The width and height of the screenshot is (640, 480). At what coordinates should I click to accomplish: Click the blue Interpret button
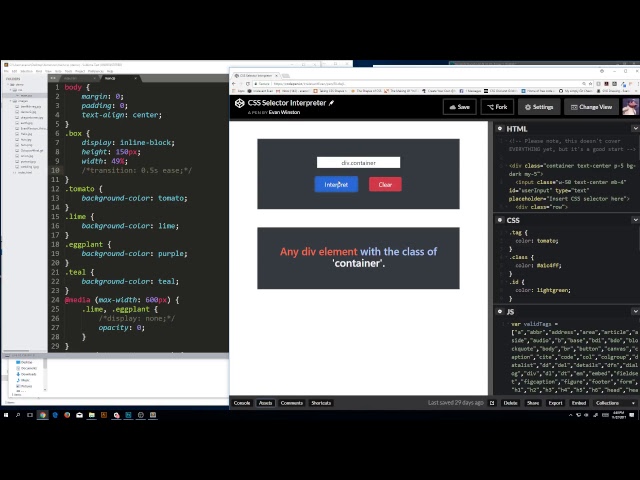(x=336, y=184)
